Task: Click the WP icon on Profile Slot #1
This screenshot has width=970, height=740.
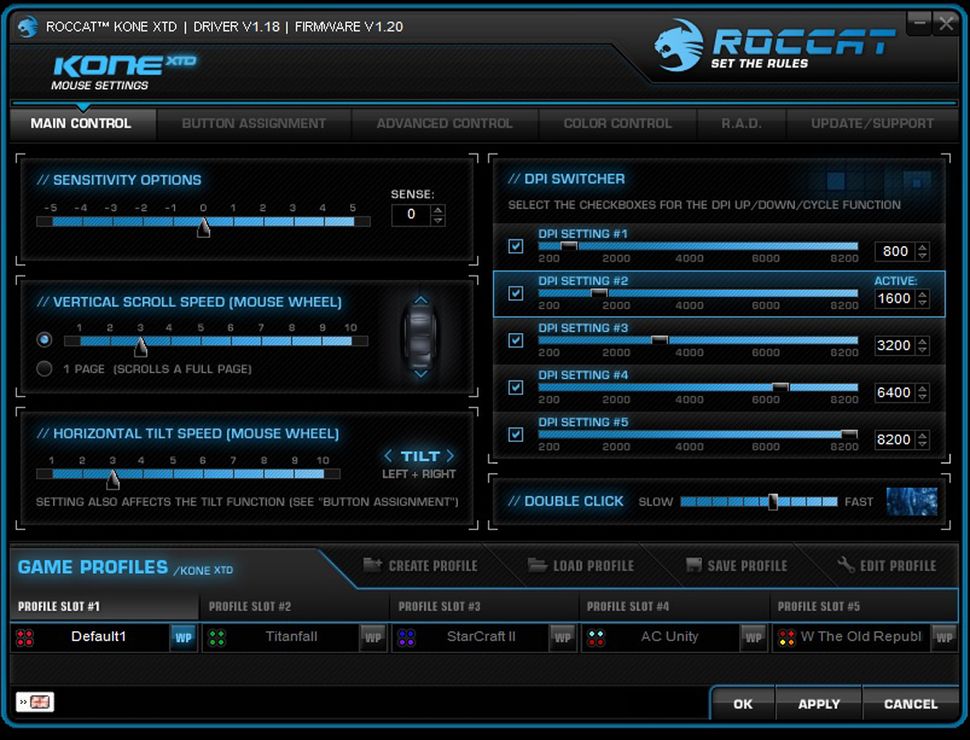Action: (183, 637)
